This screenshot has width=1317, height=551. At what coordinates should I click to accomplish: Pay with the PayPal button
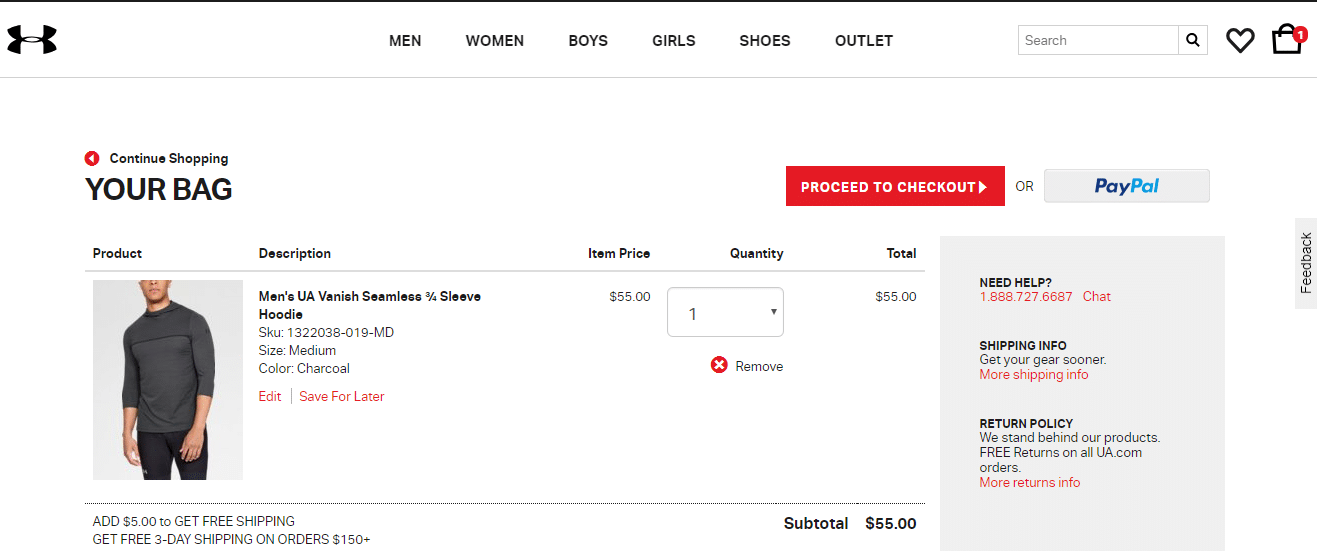(x=1126, y=186)
